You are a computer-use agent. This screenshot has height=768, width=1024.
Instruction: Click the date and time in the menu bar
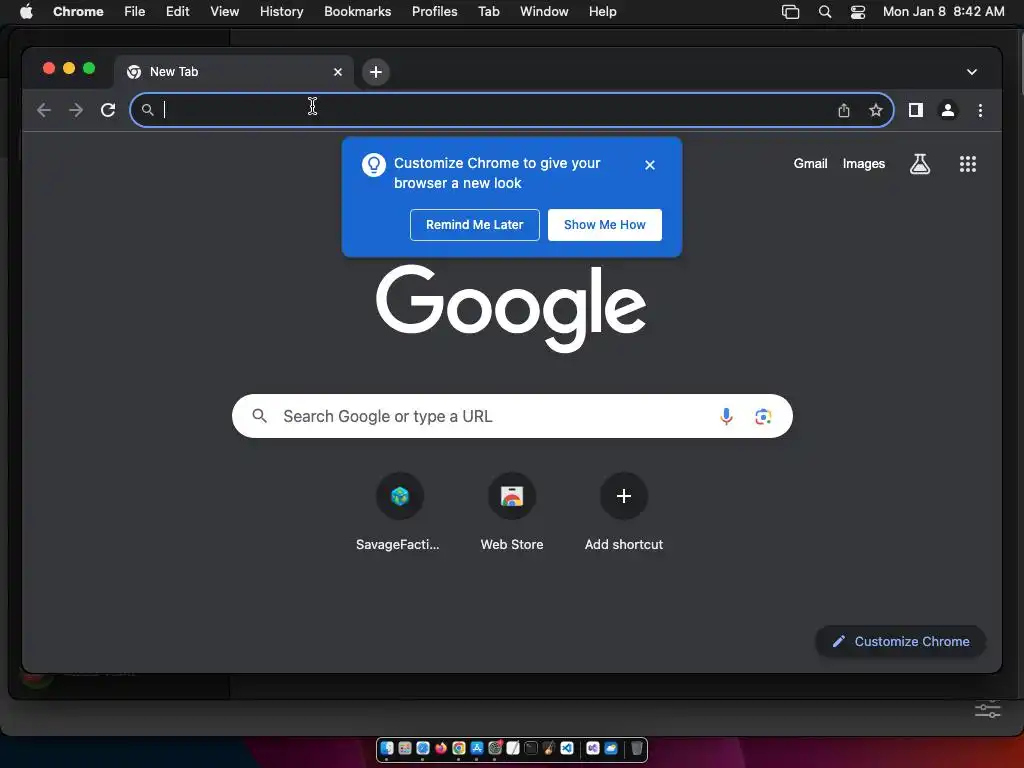pyautogui.click(x=943, y=12)
